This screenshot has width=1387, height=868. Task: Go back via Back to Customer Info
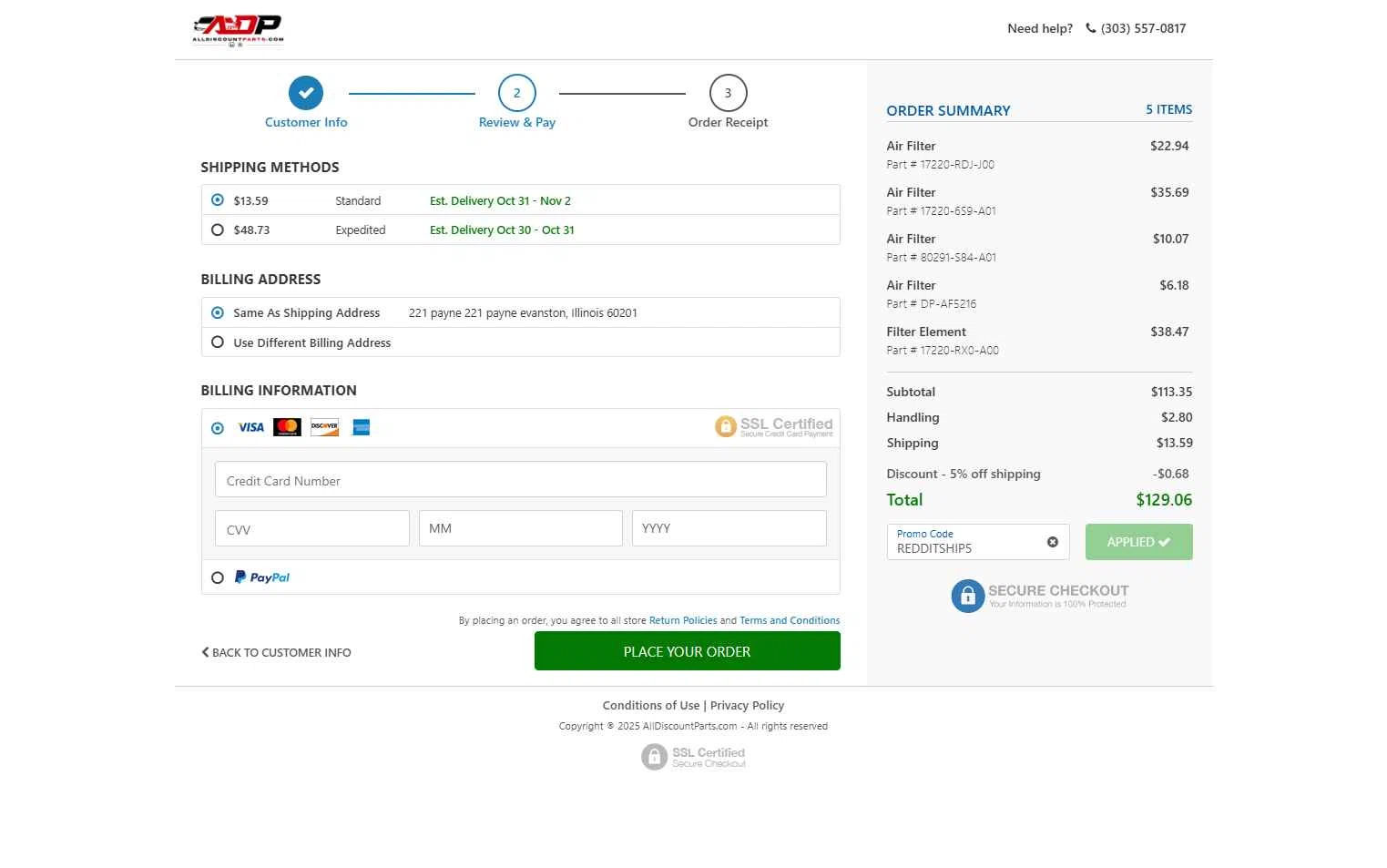(x=276, y=652)
